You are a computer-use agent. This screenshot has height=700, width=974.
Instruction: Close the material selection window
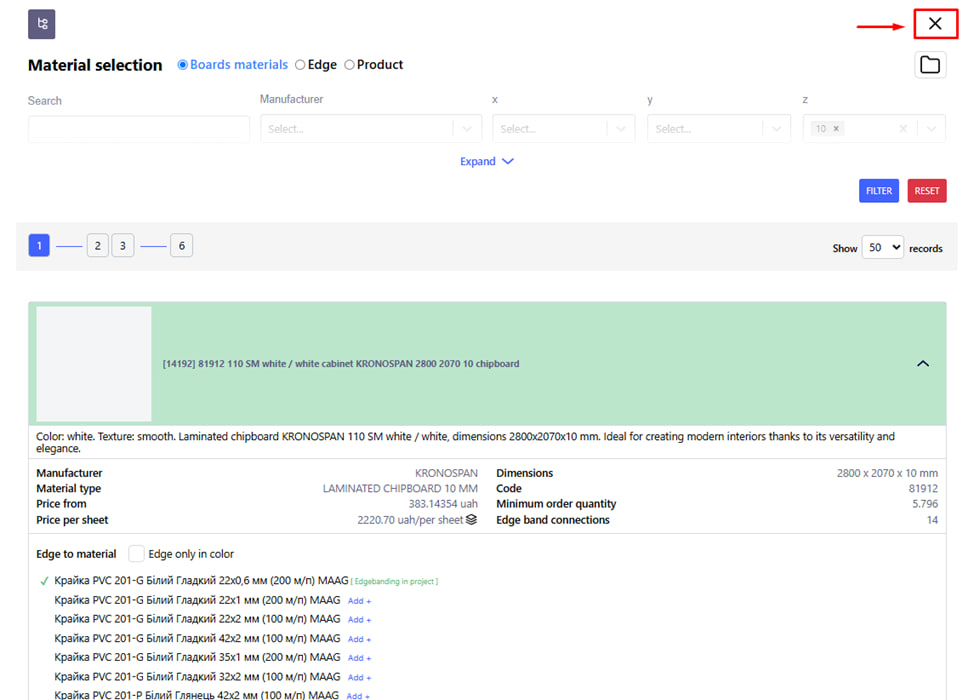(935, 24)
